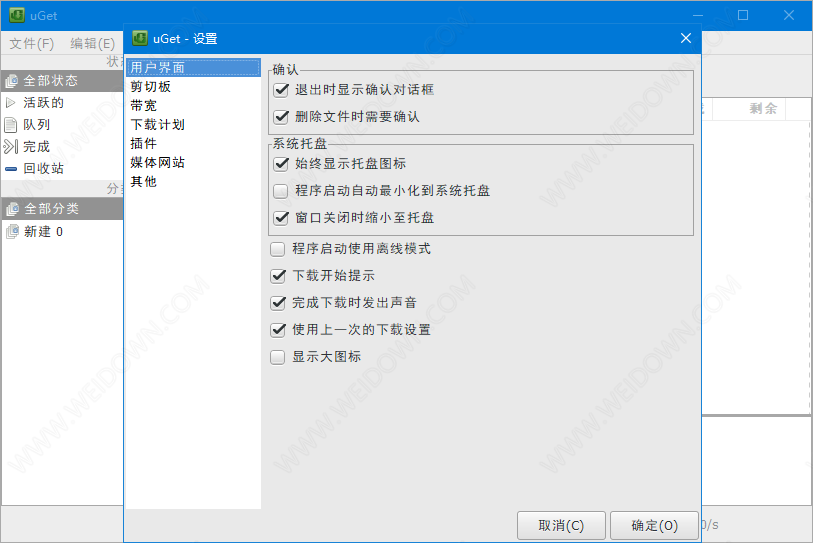This screenshot has width=813, height=543.
Task: Click 确定(O) button
Action: click(654, 525)
